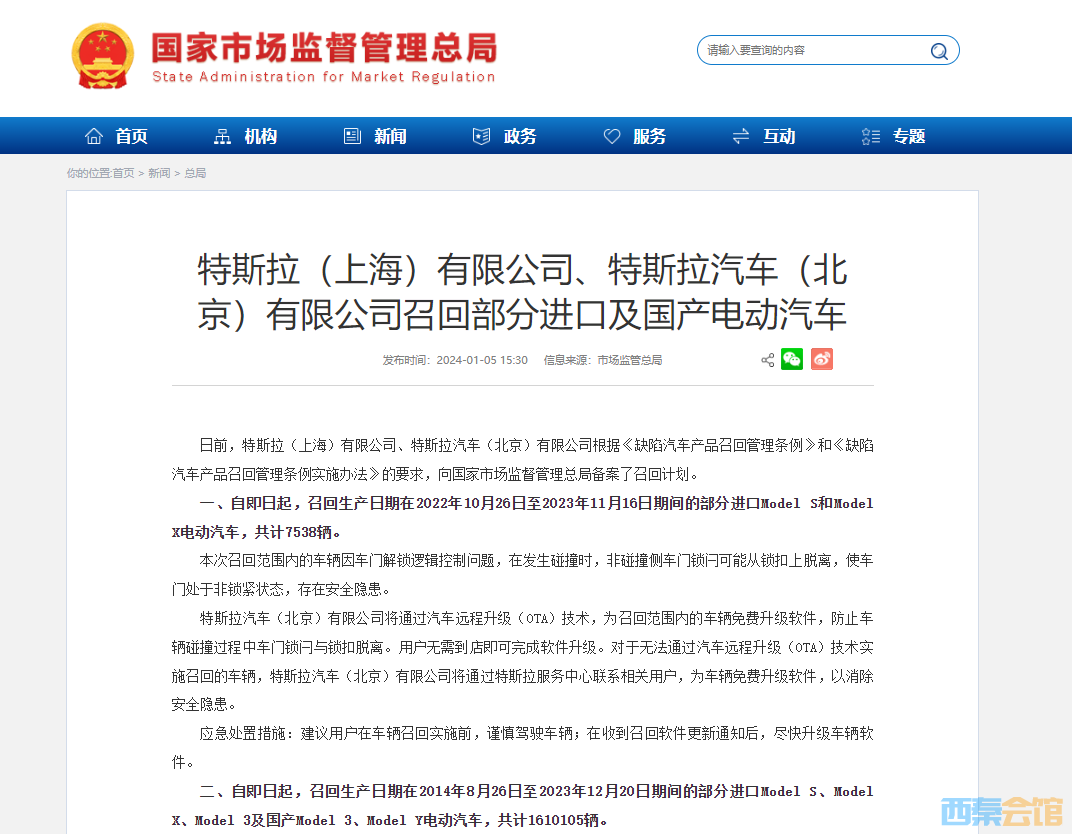Viewport: 1072px width, 834px height.
Task: Click the list icon beside 专题
Action: (871, 136)
